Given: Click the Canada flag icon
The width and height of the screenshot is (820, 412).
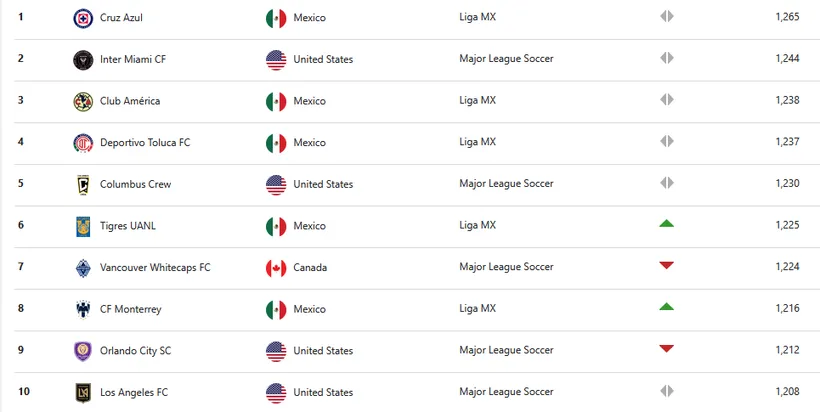Looking at the screenshot, I should 276,268.
